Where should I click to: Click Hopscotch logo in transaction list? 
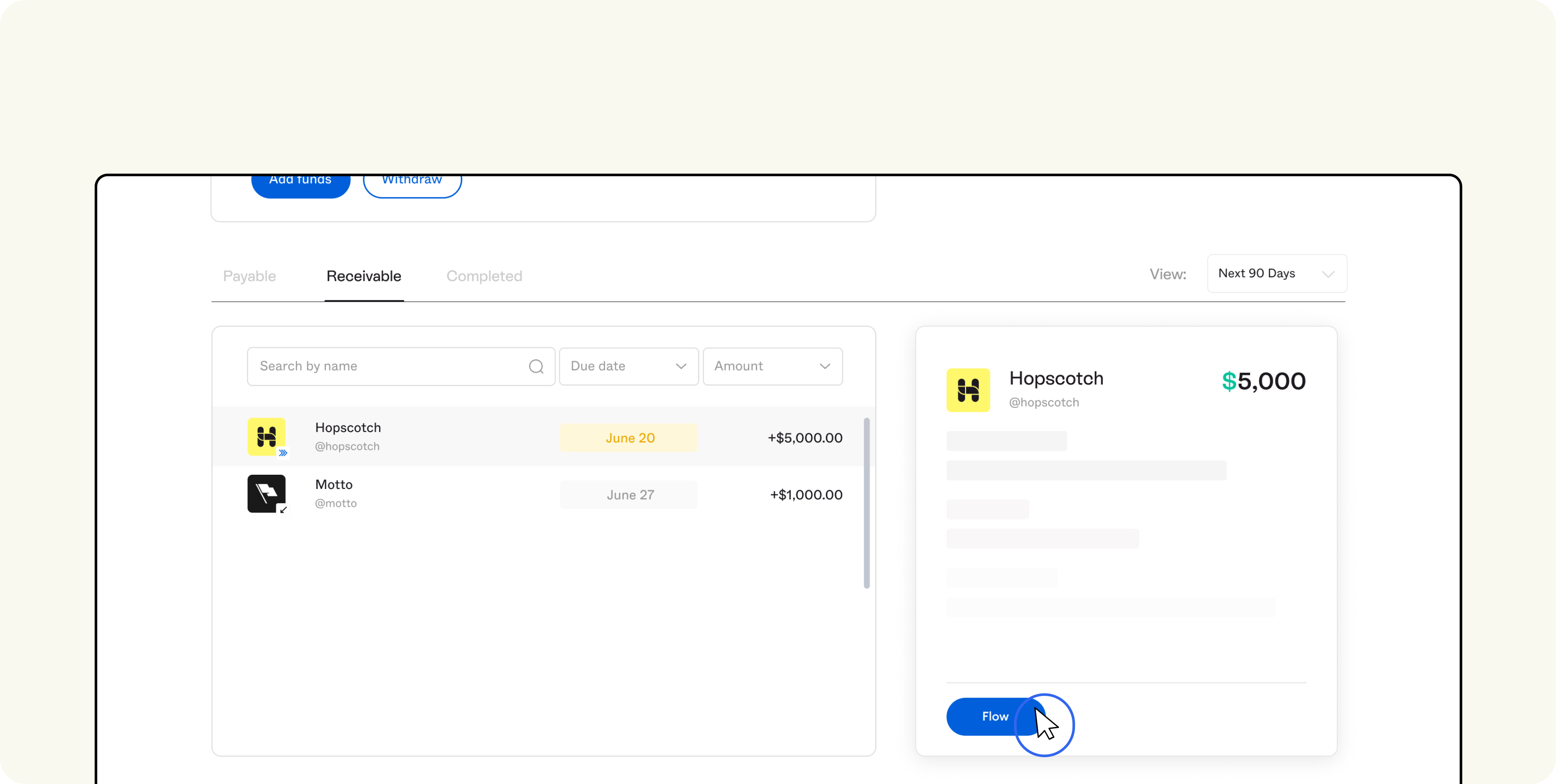pos(266,436)
